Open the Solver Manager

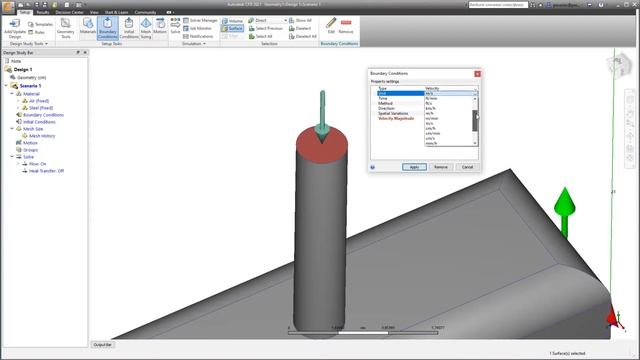200,20
